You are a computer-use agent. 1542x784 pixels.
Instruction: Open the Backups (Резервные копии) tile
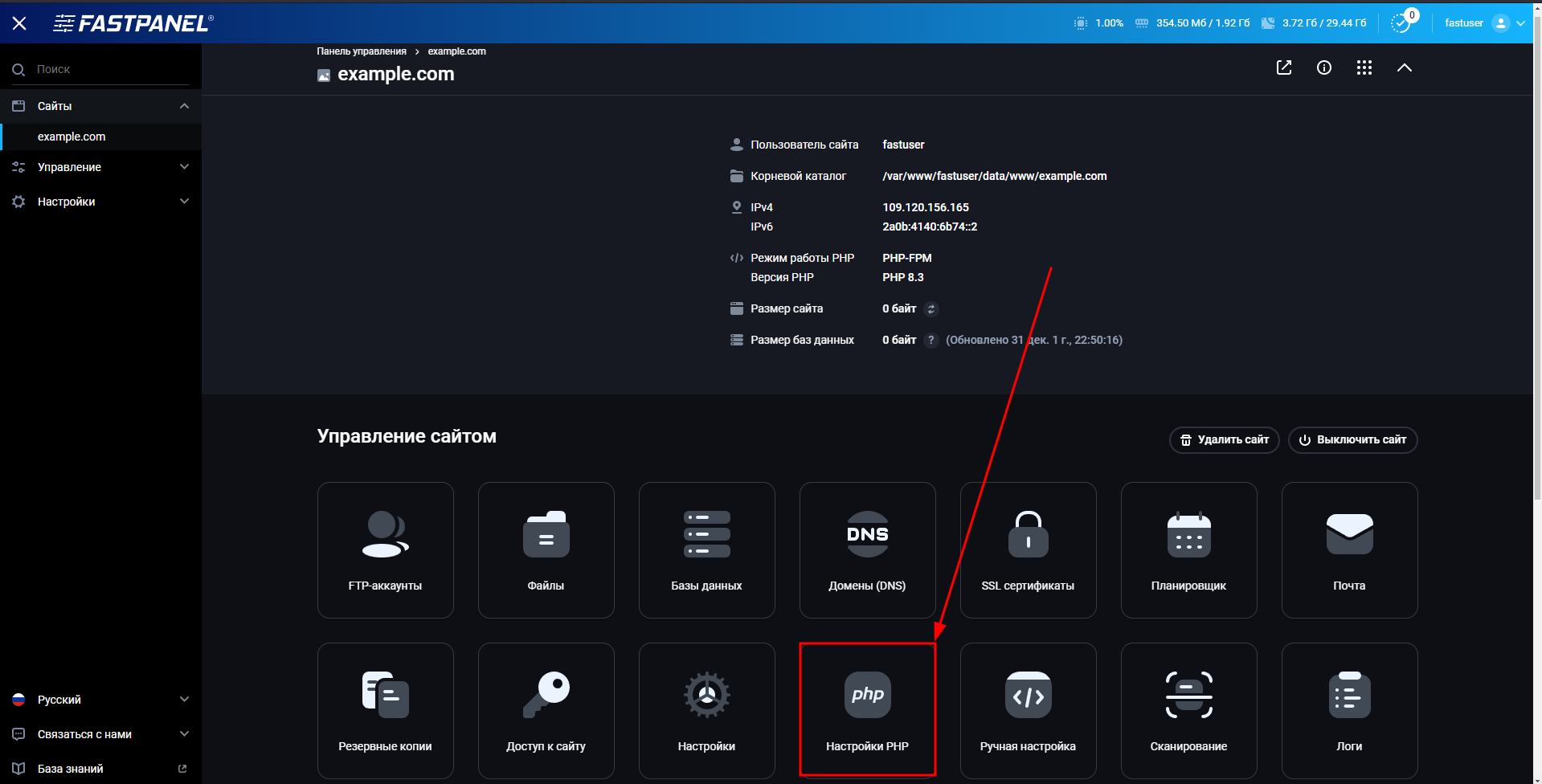[385, 710]
